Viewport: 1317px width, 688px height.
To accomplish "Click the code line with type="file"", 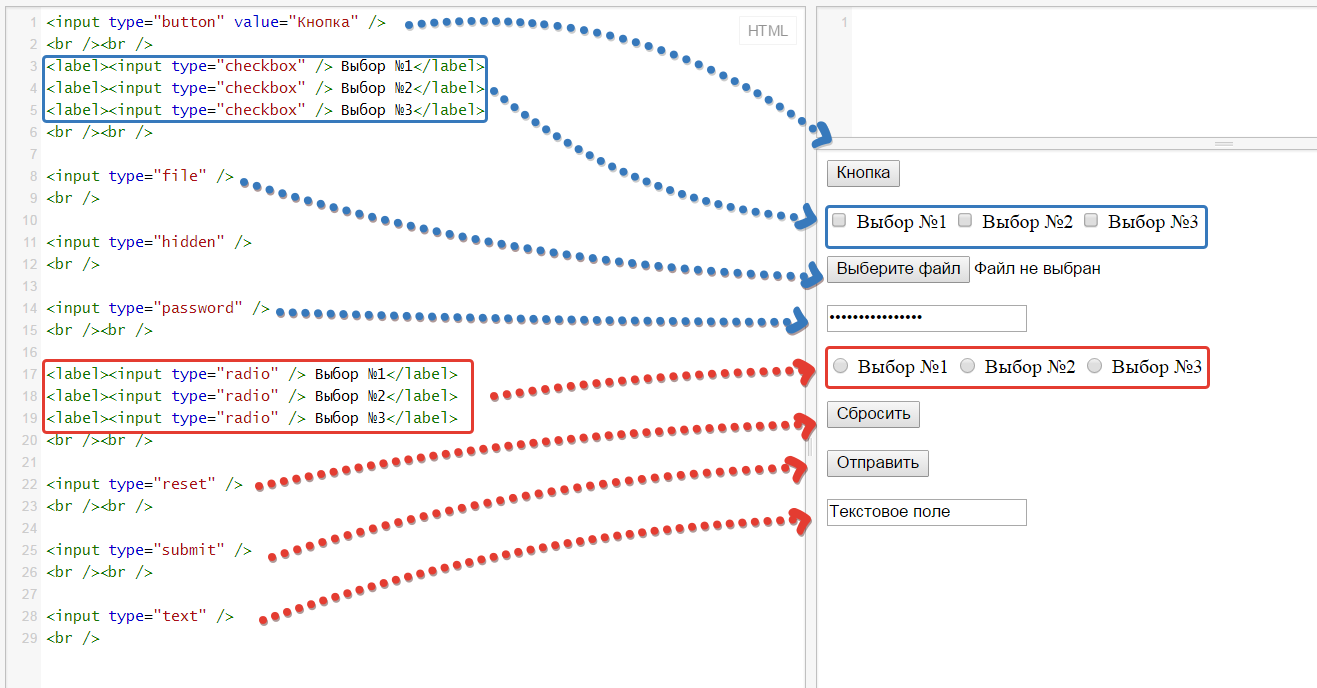I will point(140,176).
